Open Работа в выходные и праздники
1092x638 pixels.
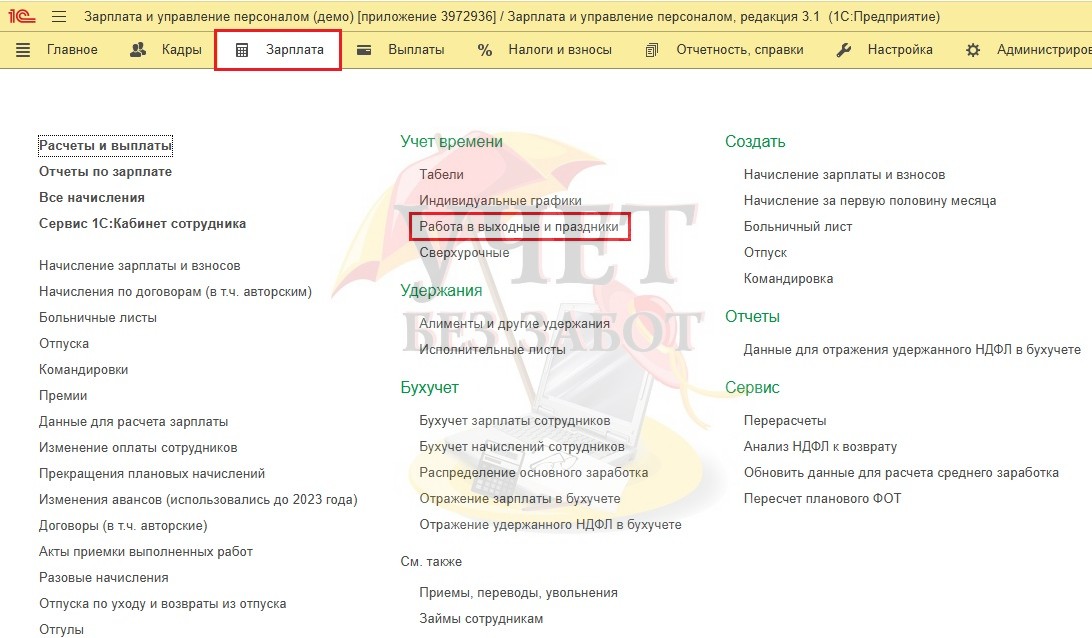[519, 227]
